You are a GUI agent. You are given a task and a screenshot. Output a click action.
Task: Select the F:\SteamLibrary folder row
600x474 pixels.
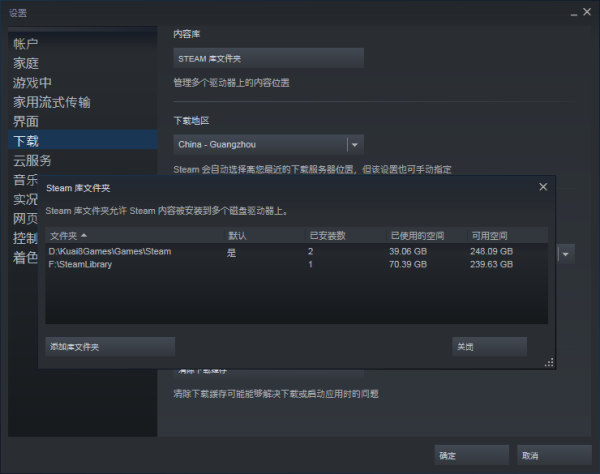[x=297, y=264]
